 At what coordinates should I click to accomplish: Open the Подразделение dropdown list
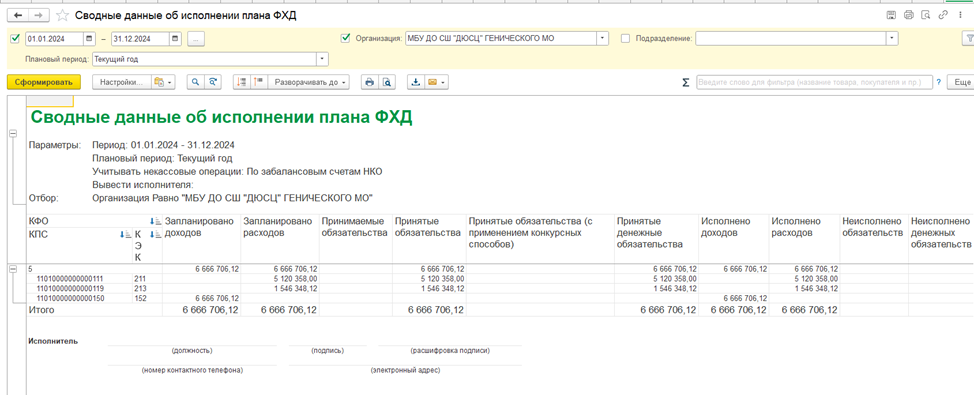(893, 39)
